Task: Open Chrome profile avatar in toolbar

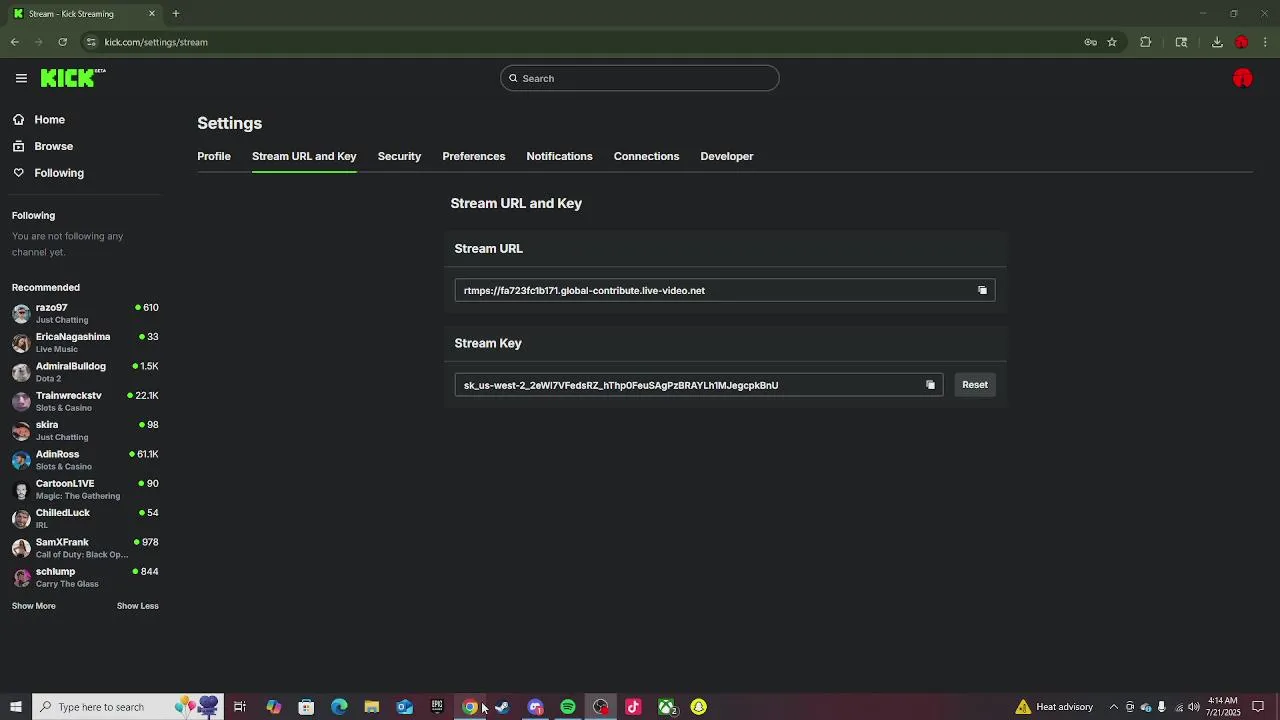Action: pyautogui.click(x=1242, y=42)
